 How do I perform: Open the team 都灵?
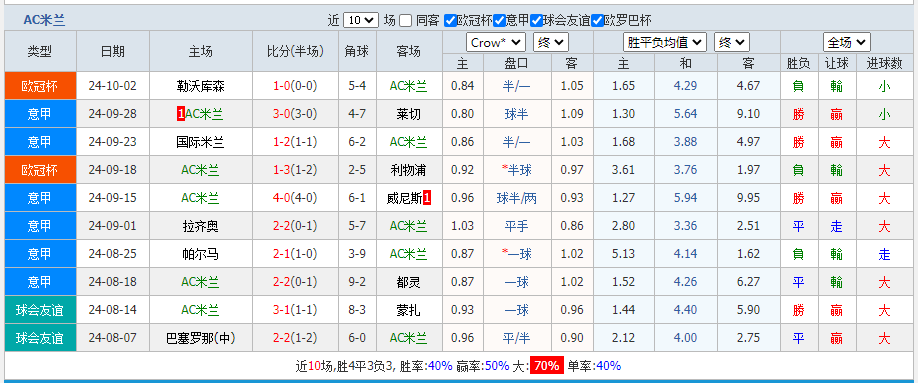(409, 282)
